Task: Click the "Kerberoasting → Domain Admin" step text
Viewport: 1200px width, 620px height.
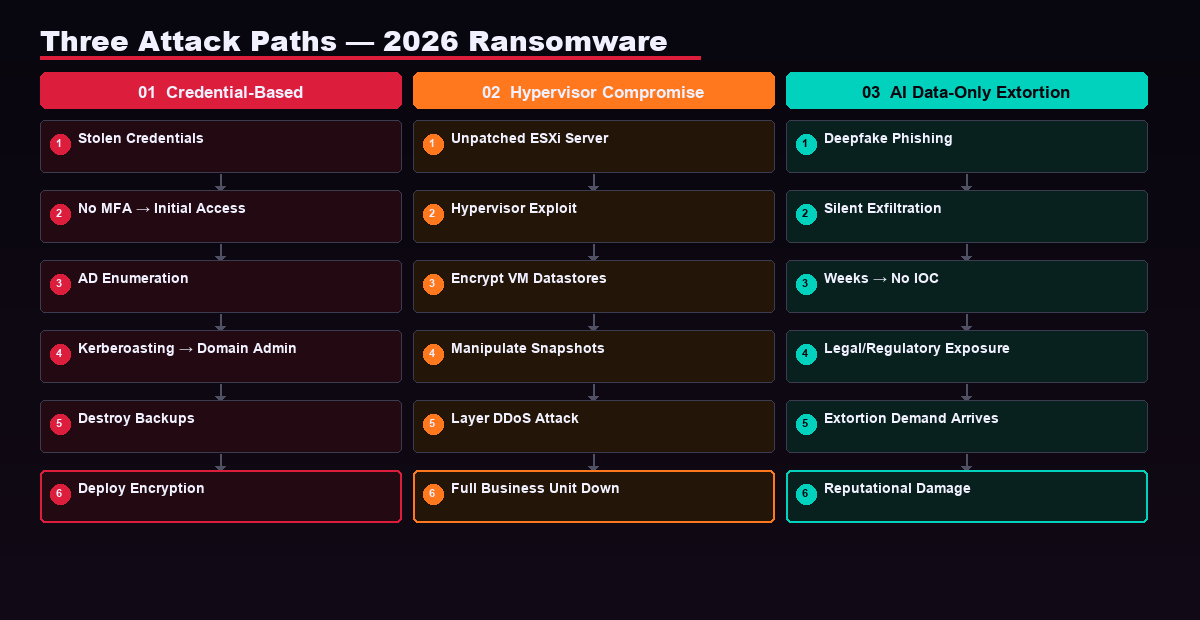Action: click(187, 348)
